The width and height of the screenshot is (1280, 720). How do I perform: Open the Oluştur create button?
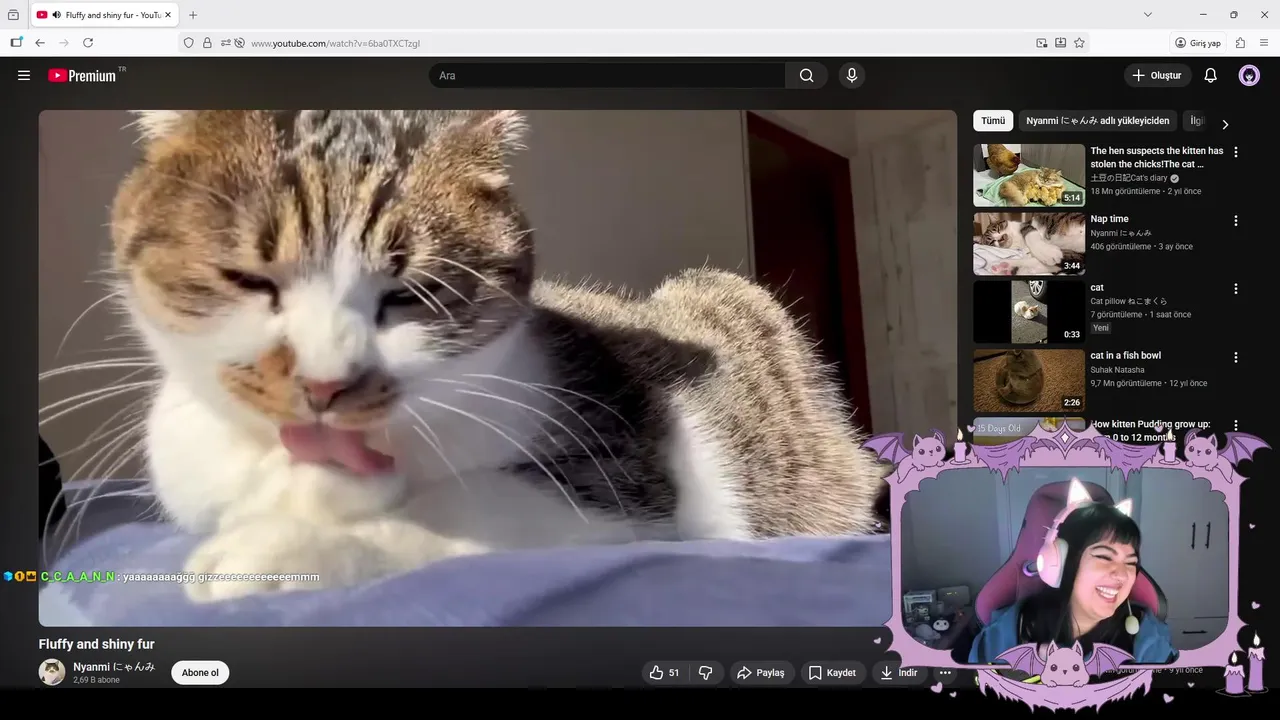(1157, 75)
